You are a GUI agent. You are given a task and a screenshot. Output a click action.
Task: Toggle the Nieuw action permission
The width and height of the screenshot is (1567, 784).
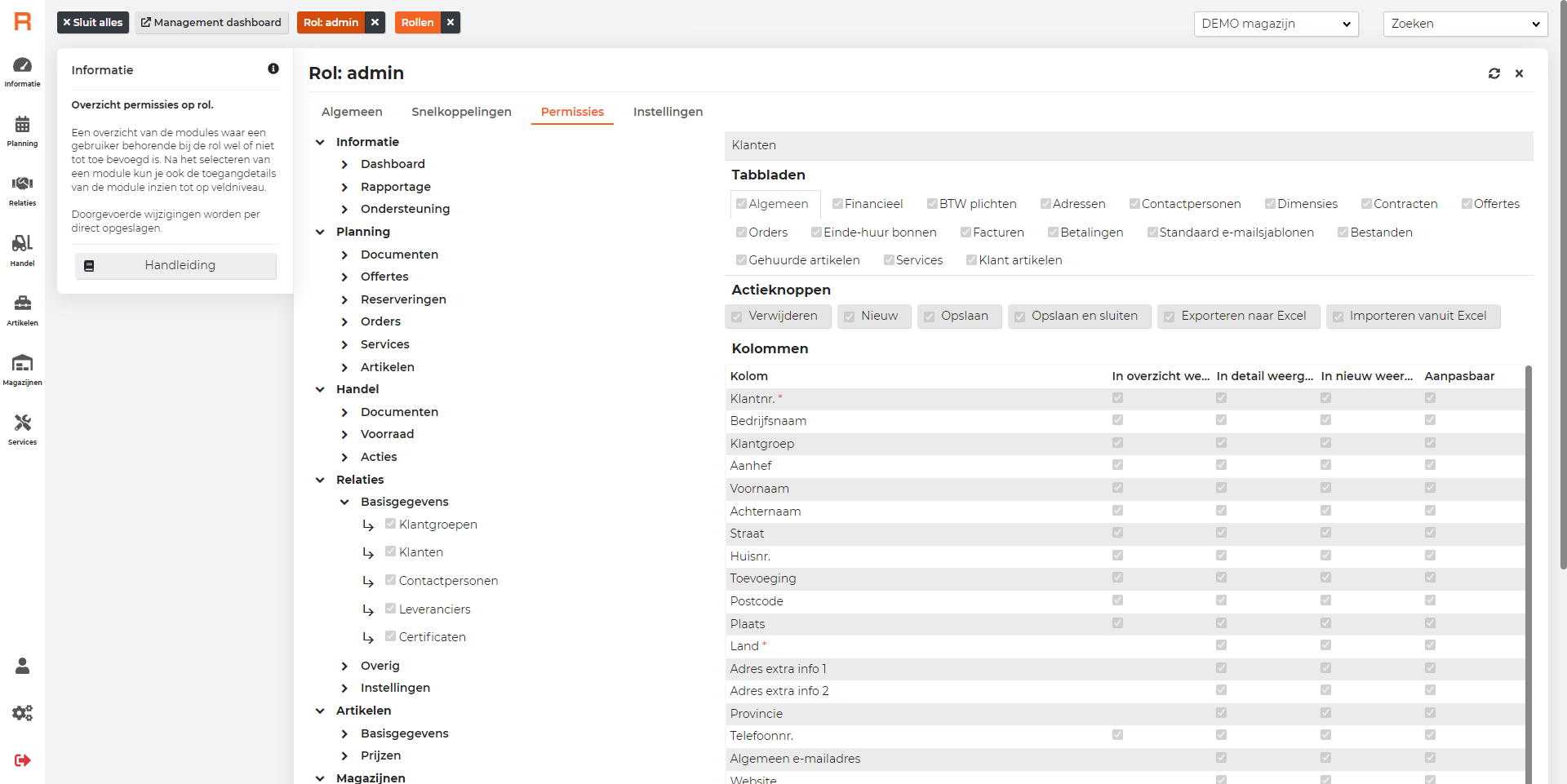(x=850, y=317)
